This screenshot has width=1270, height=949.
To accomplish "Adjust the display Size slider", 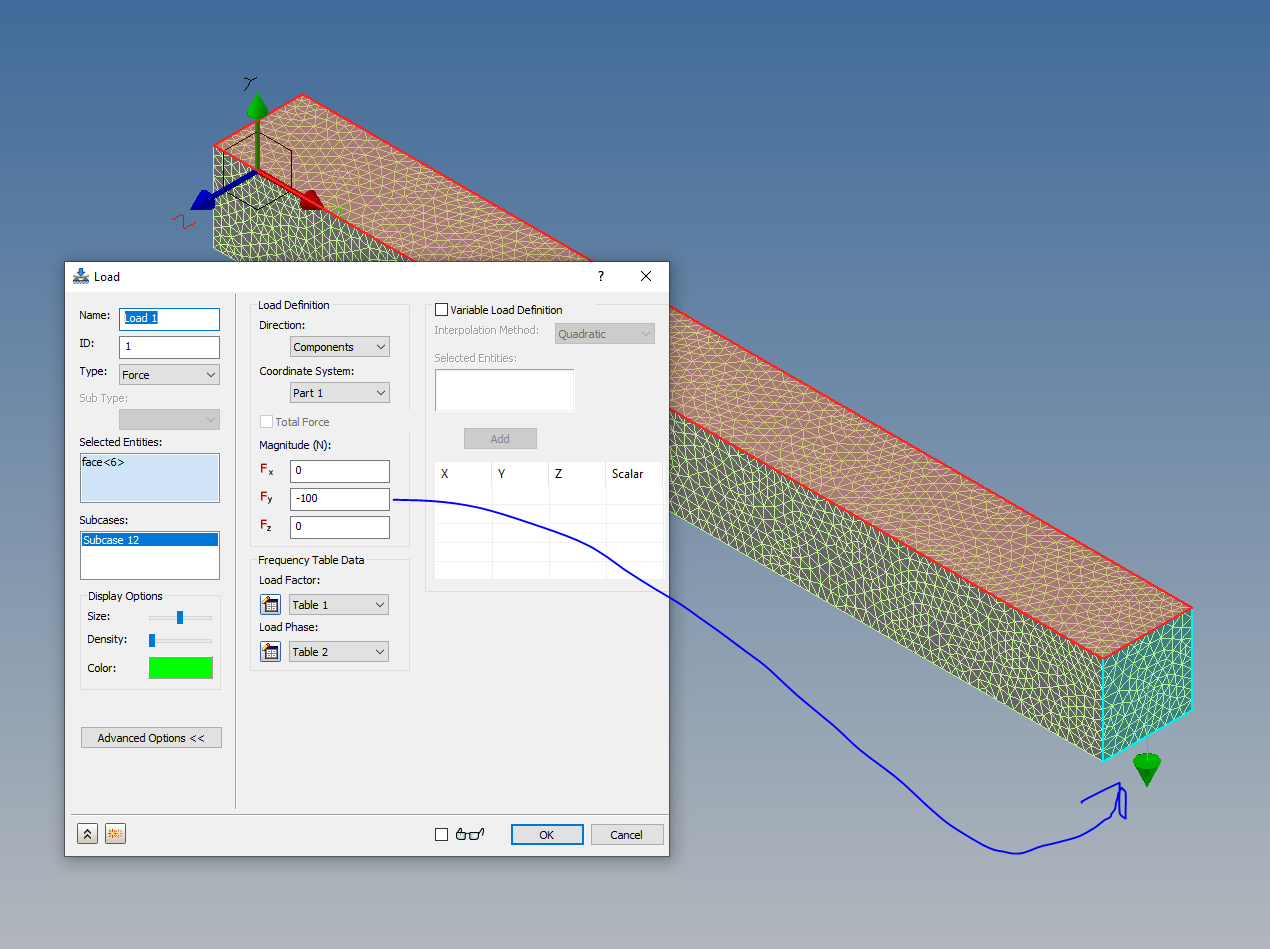I will pos(180,617).
